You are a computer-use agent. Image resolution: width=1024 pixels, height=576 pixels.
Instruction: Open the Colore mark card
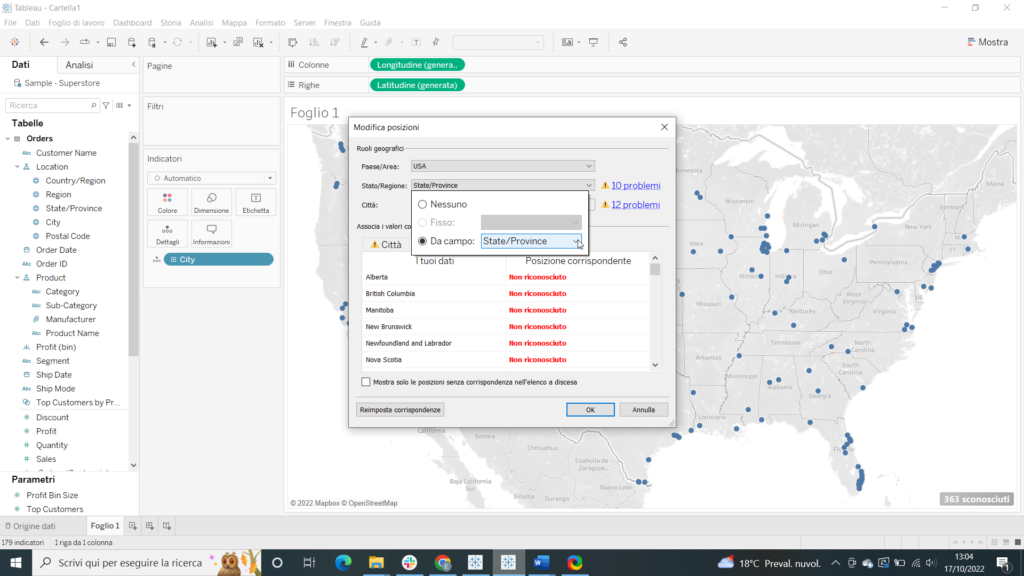tap(167, 202)
